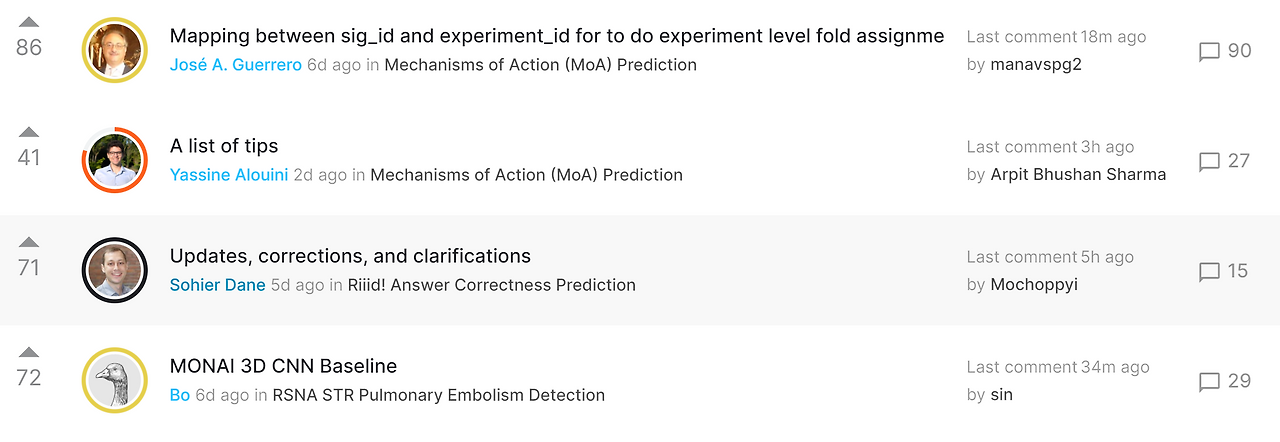Viewport: 1280px width, 442px height.
Task: Upvote the MONAI 3D CNN Baseline post
Action: click(29, 352)
